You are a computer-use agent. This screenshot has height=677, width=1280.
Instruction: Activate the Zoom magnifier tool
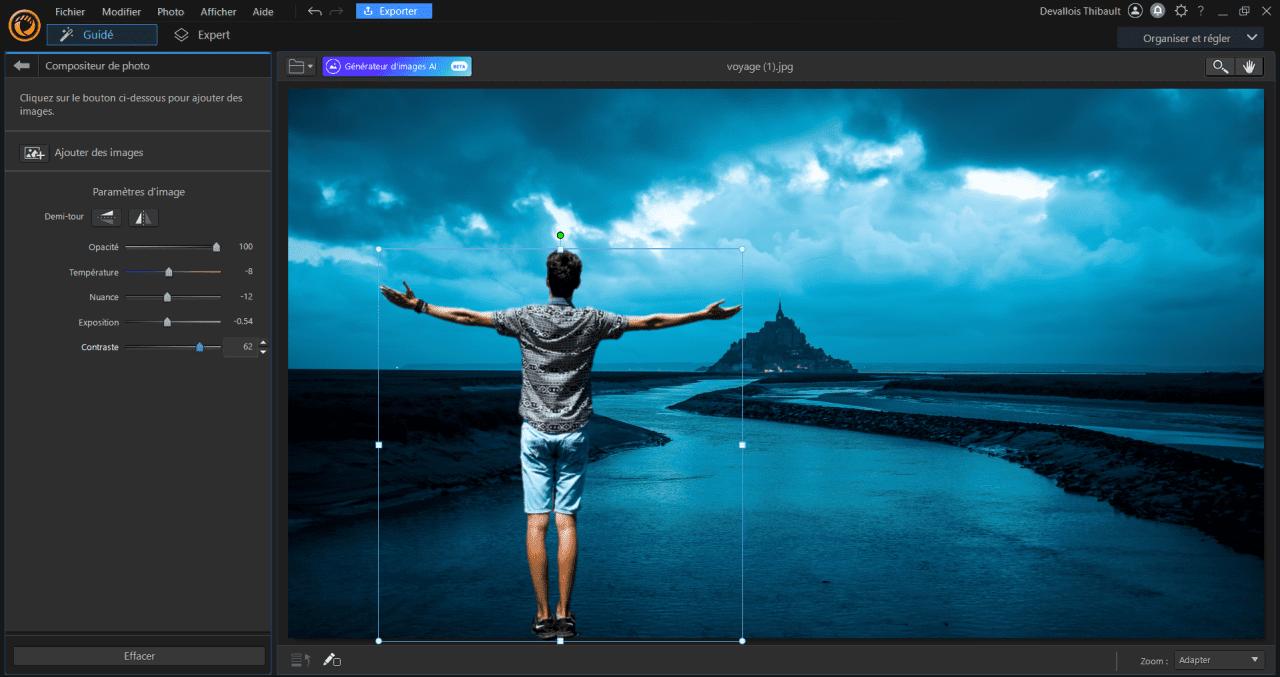click(x=1219, y=66)
